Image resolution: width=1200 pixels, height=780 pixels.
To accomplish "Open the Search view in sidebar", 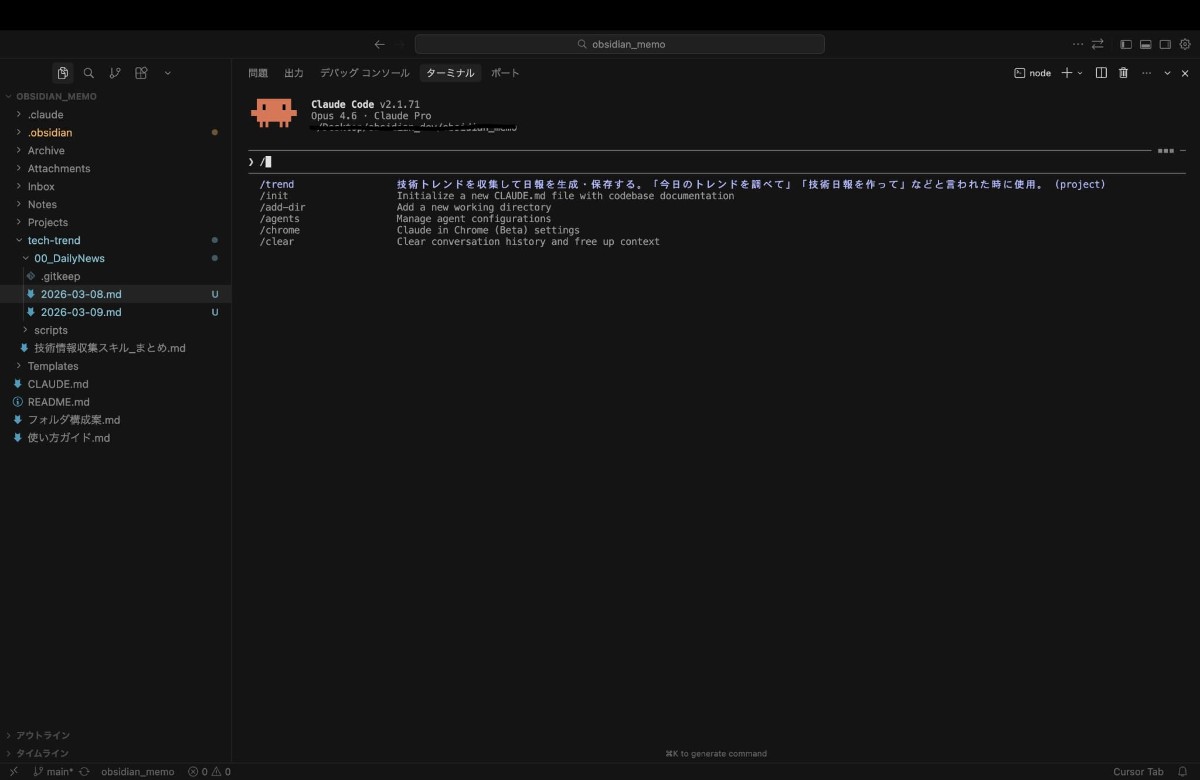I will coord(89,73).
